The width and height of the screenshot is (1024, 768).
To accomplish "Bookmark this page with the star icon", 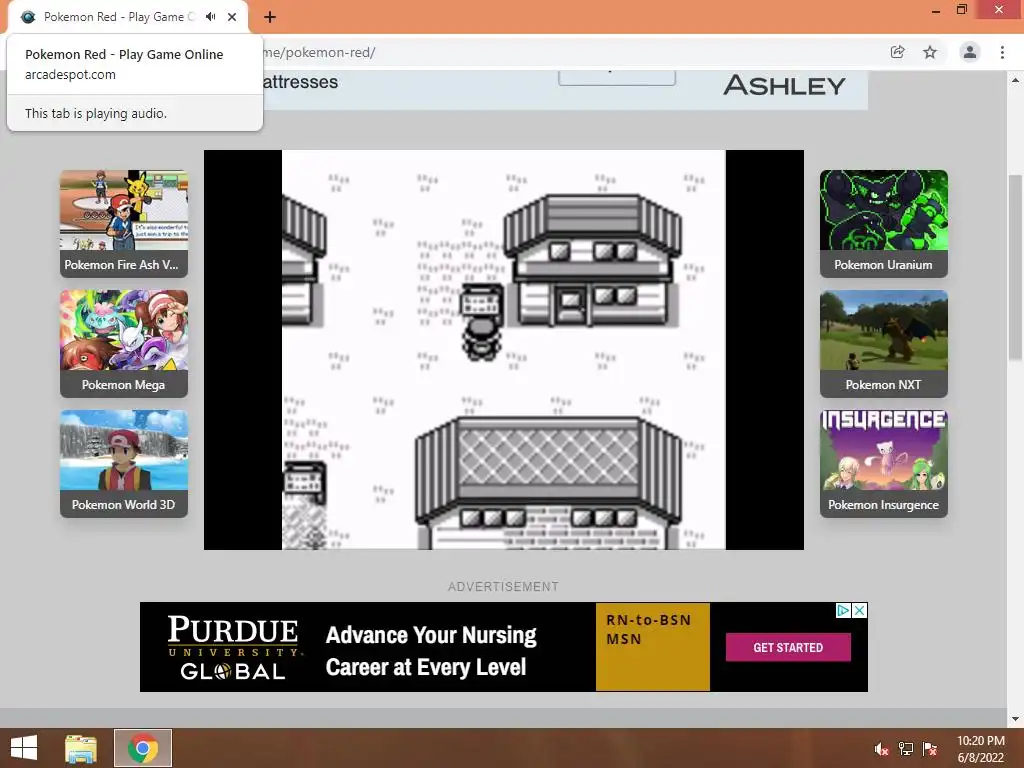I will pyautogui.click(x=930, y=52).
